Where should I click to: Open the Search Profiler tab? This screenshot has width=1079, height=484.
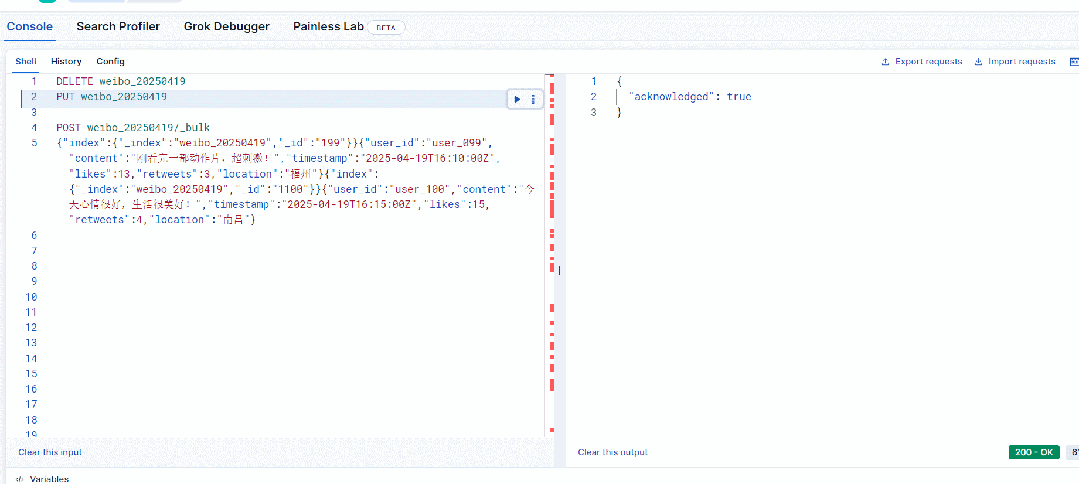click(x=118, y=27)
